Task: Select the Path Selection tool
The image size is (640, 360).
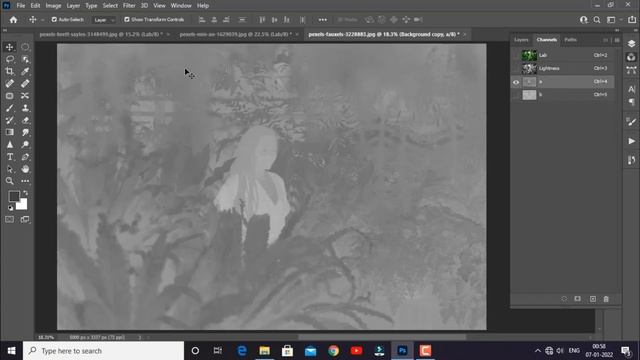Action: [x=10, y=169]
